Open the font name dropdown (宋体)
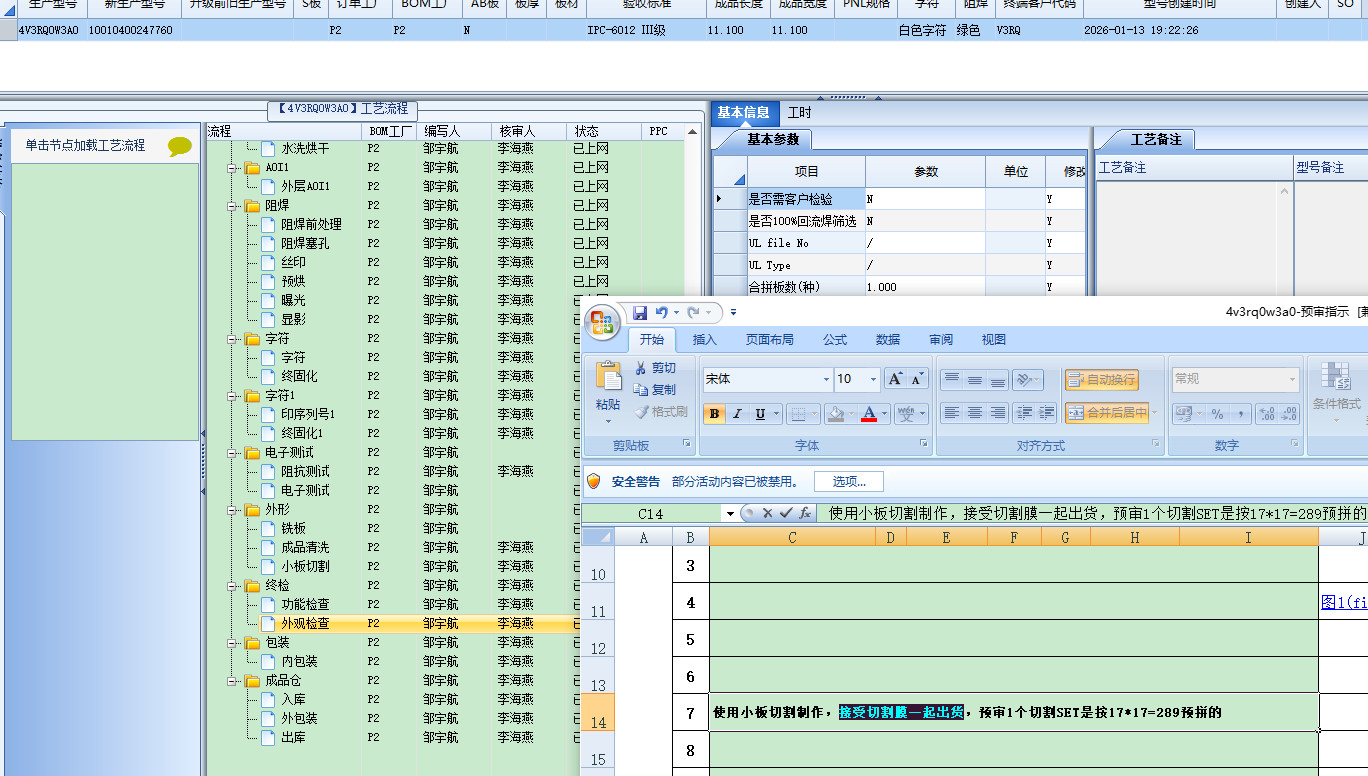Screen dimensions: 1368x776 coord(826,380)
